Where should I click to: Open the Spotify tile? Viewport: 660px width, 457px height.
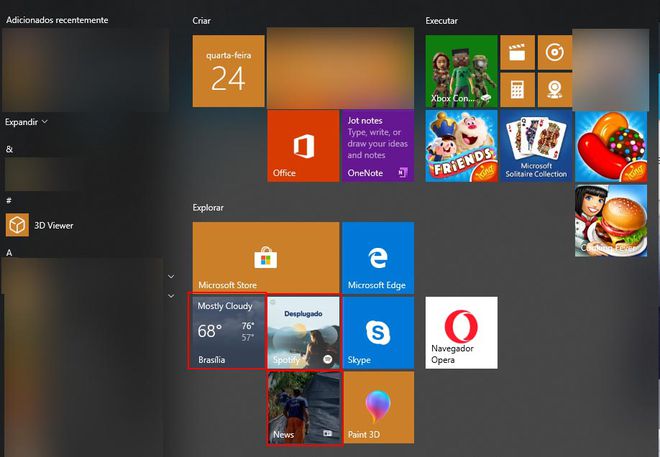[303, 332]
